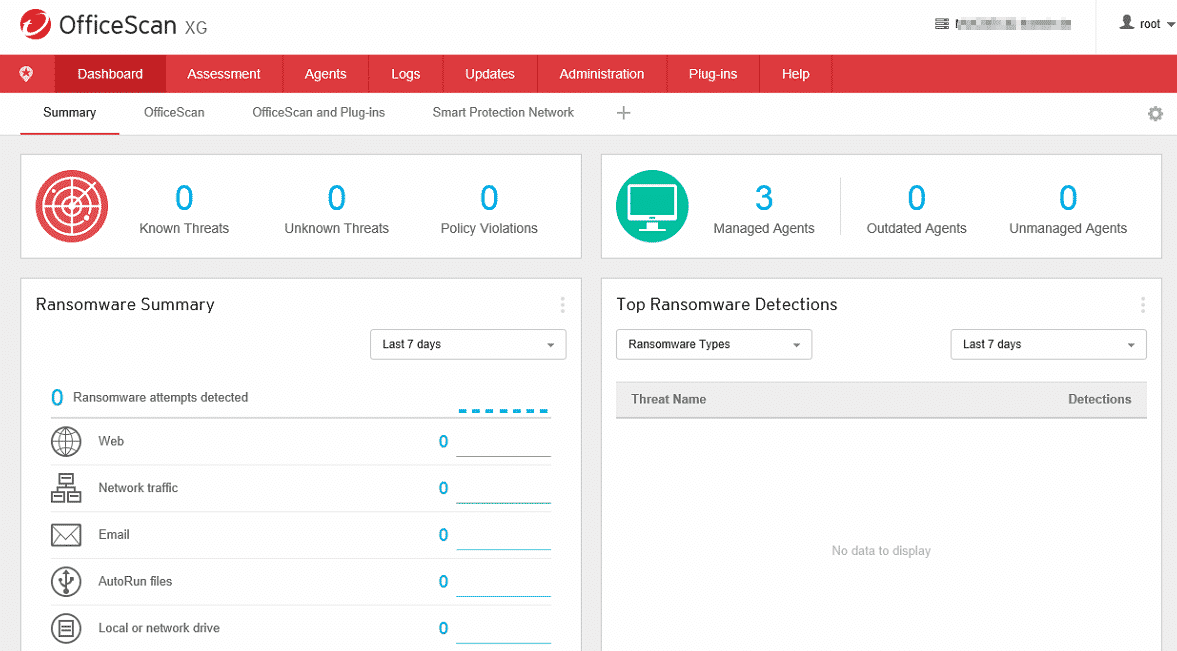Click the Policy Violations count
This screenshot has width=1177, height=651.
click(x=489, y=198)
